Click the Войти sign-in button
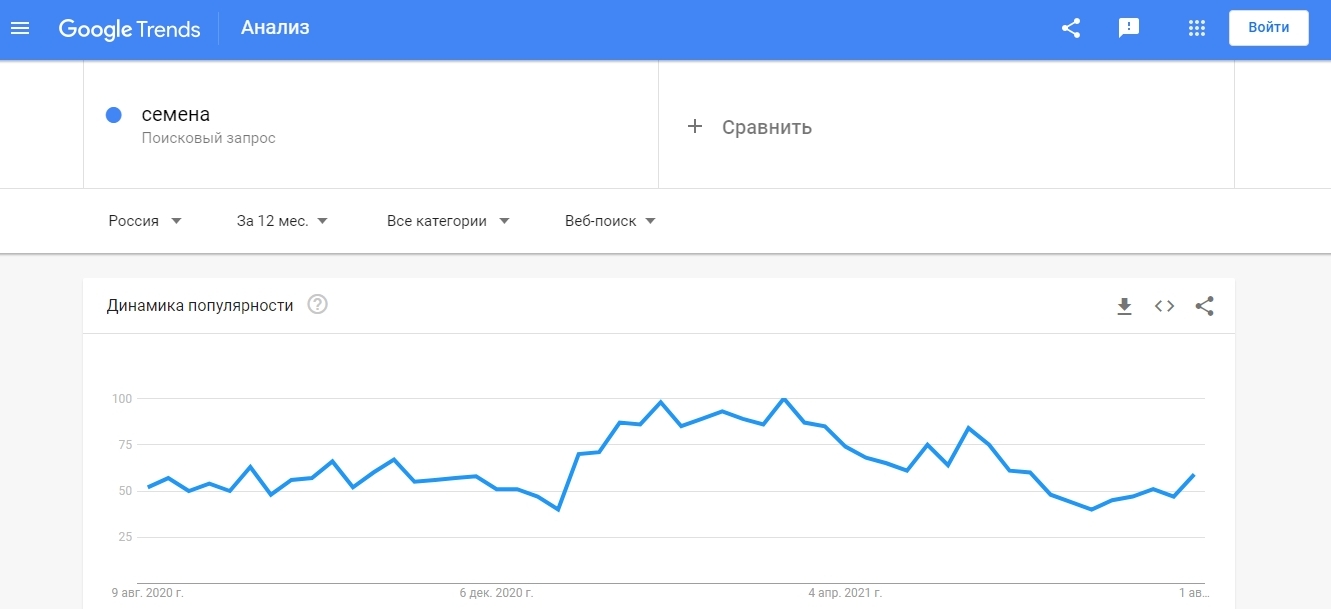This screenshot has width=1331, height=609. point(1269,28)
